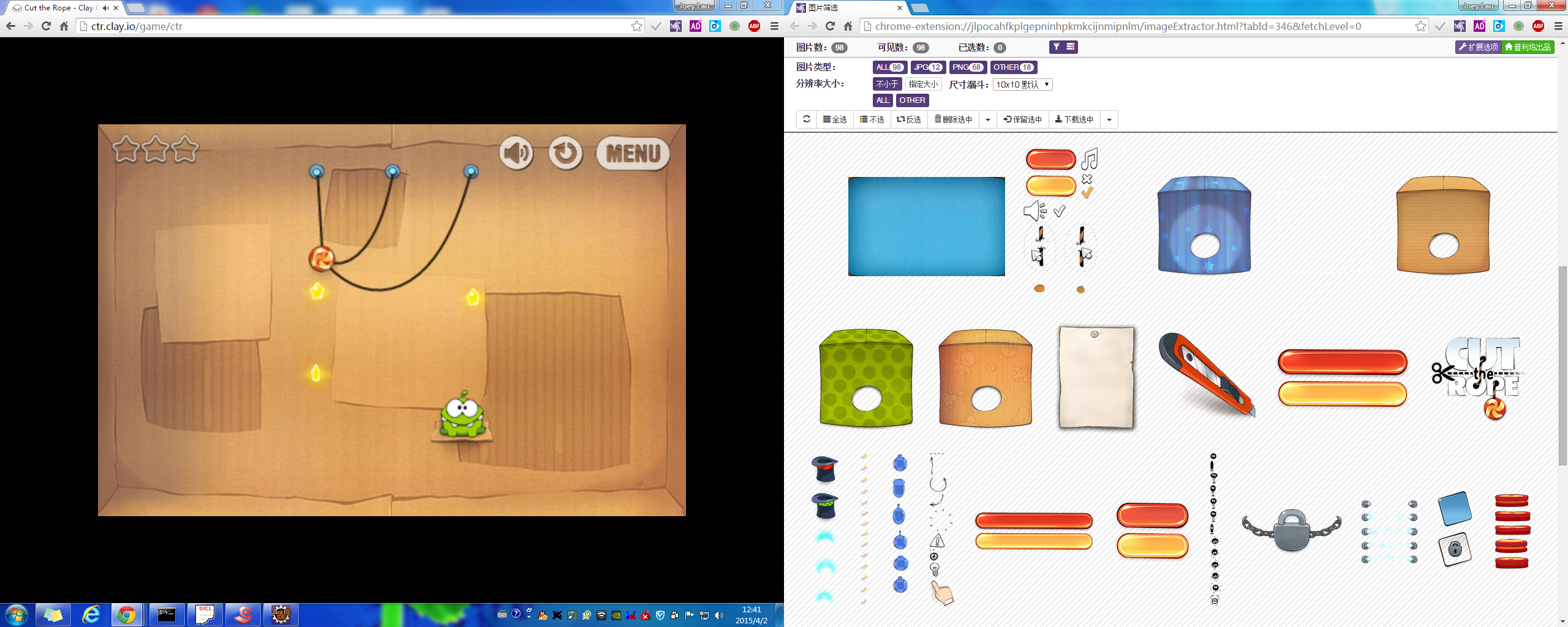Open AdBlock Plus icon in left window

coord(754,26)
